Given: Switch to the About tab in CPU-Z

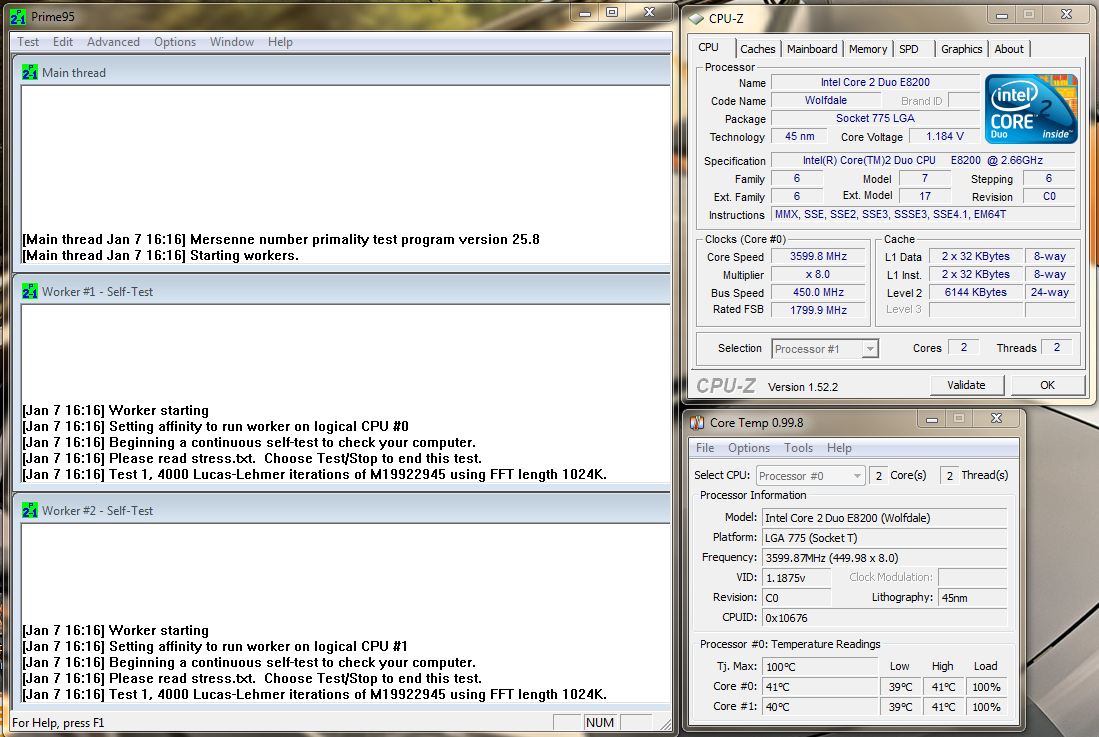Looking at the screenshot, I should (x=1009, y=49).
